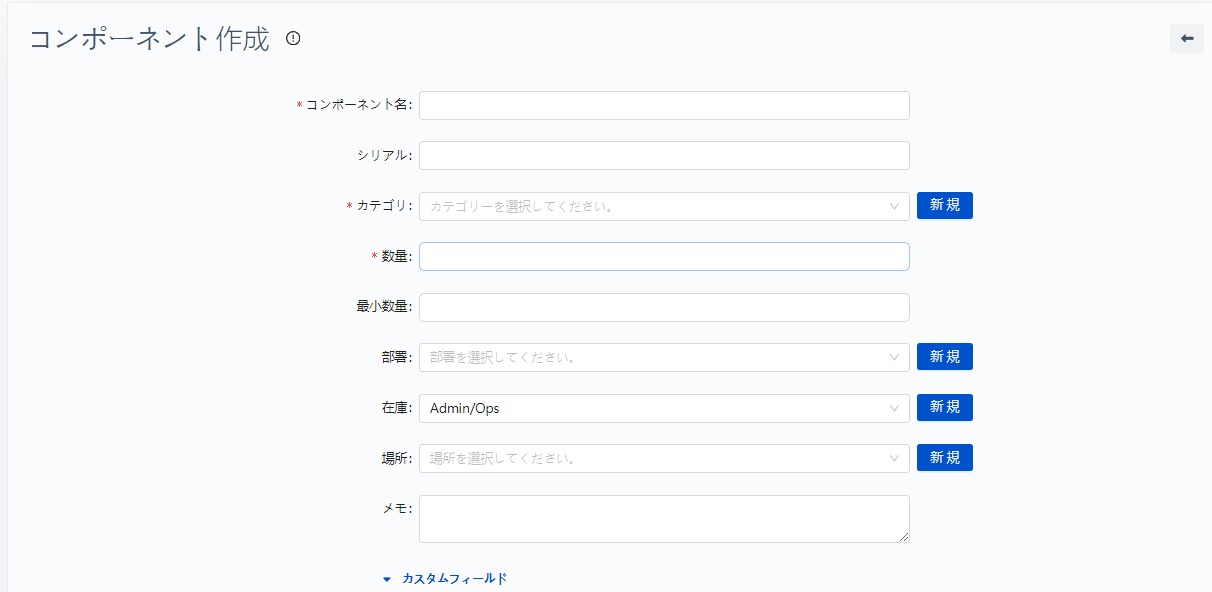Click the 部署 dropdown chevron
The height and width of the screenshot is (592, 1212).
pos(895,356)
